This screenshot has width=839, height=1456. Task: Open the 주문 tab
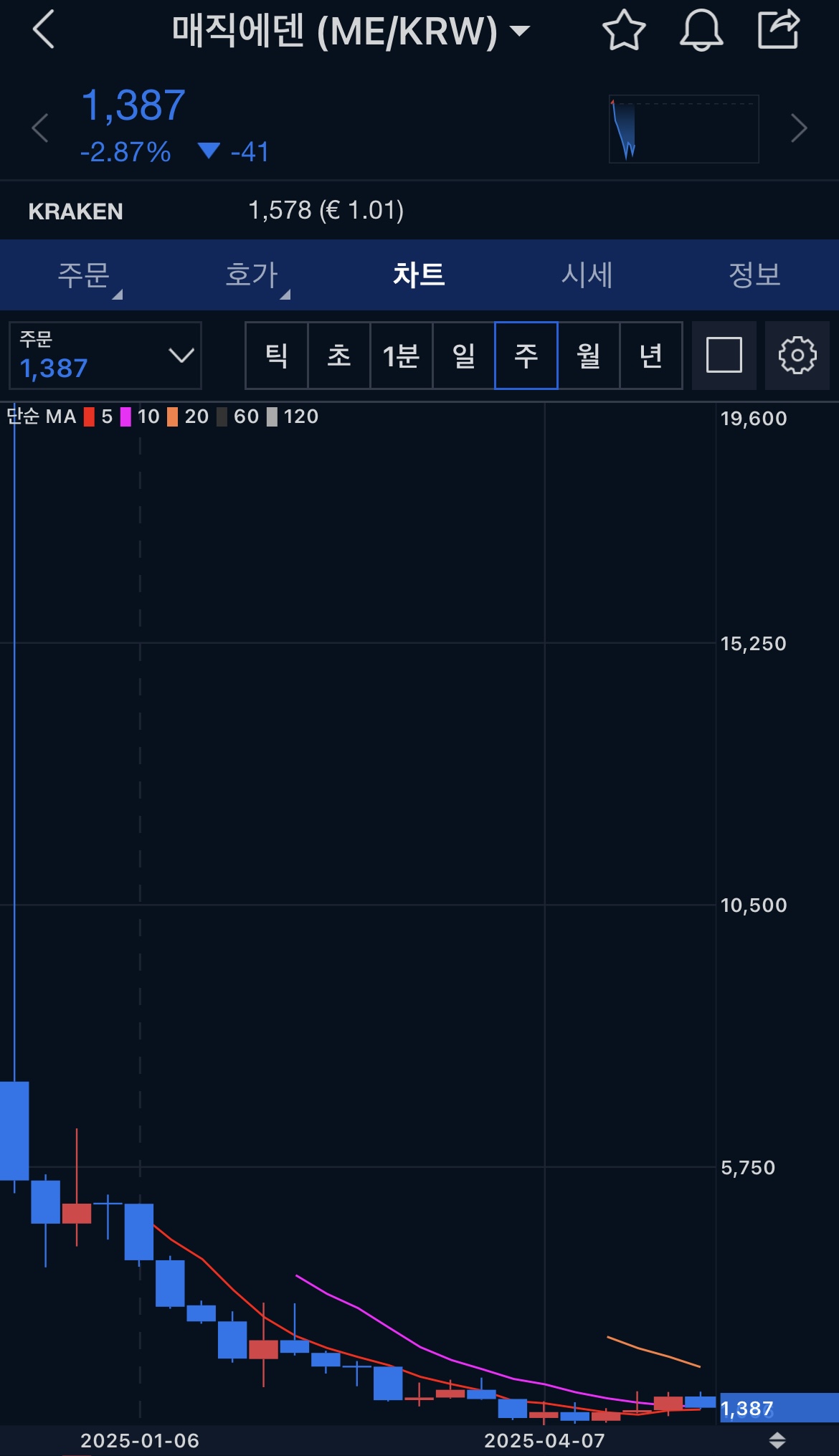coord(84,275)
